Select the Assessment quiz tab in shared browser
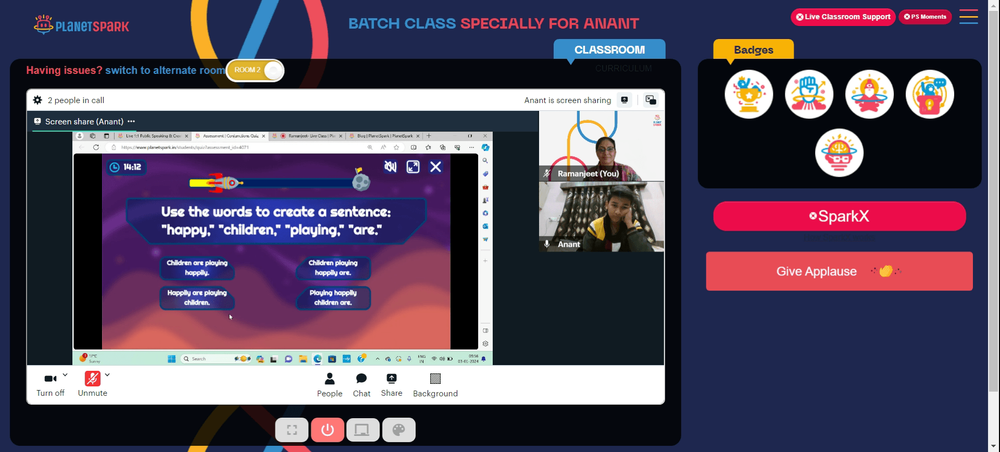The image size is (1000, 452). click(x=231, y=136)
